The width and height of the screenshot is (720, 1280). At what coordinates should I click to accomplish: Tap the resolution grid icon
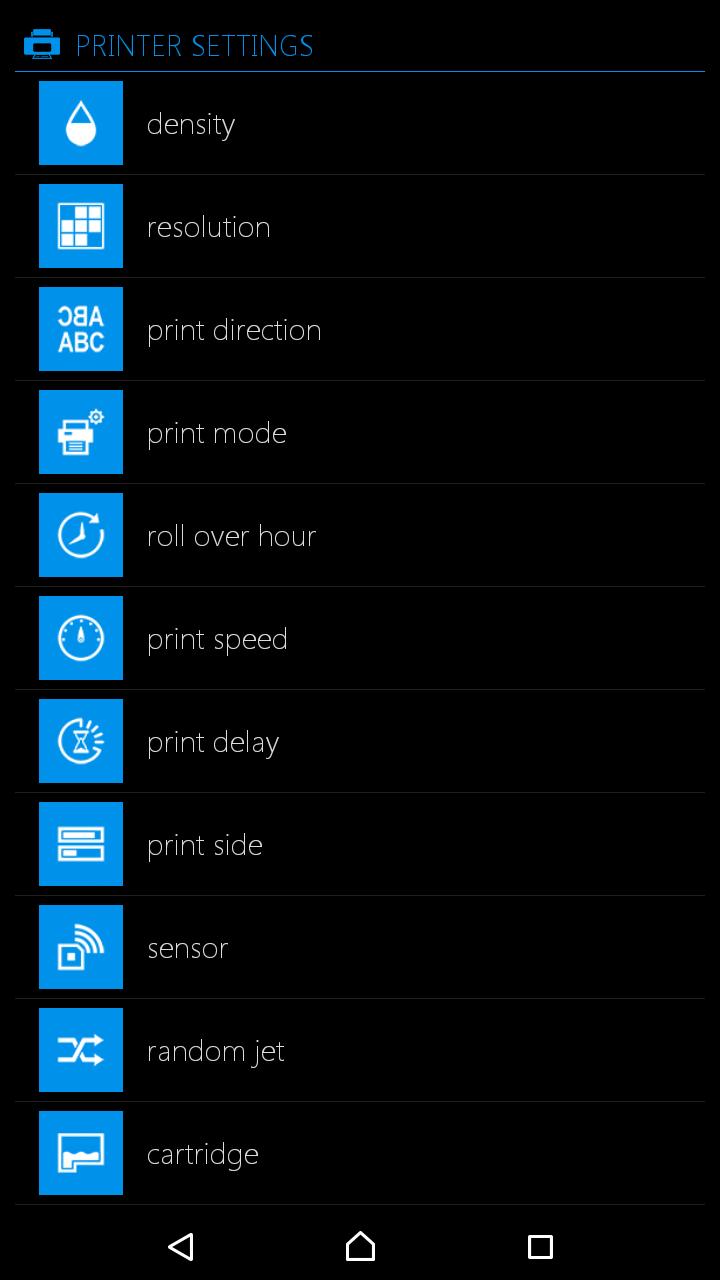tap(81, 226)
